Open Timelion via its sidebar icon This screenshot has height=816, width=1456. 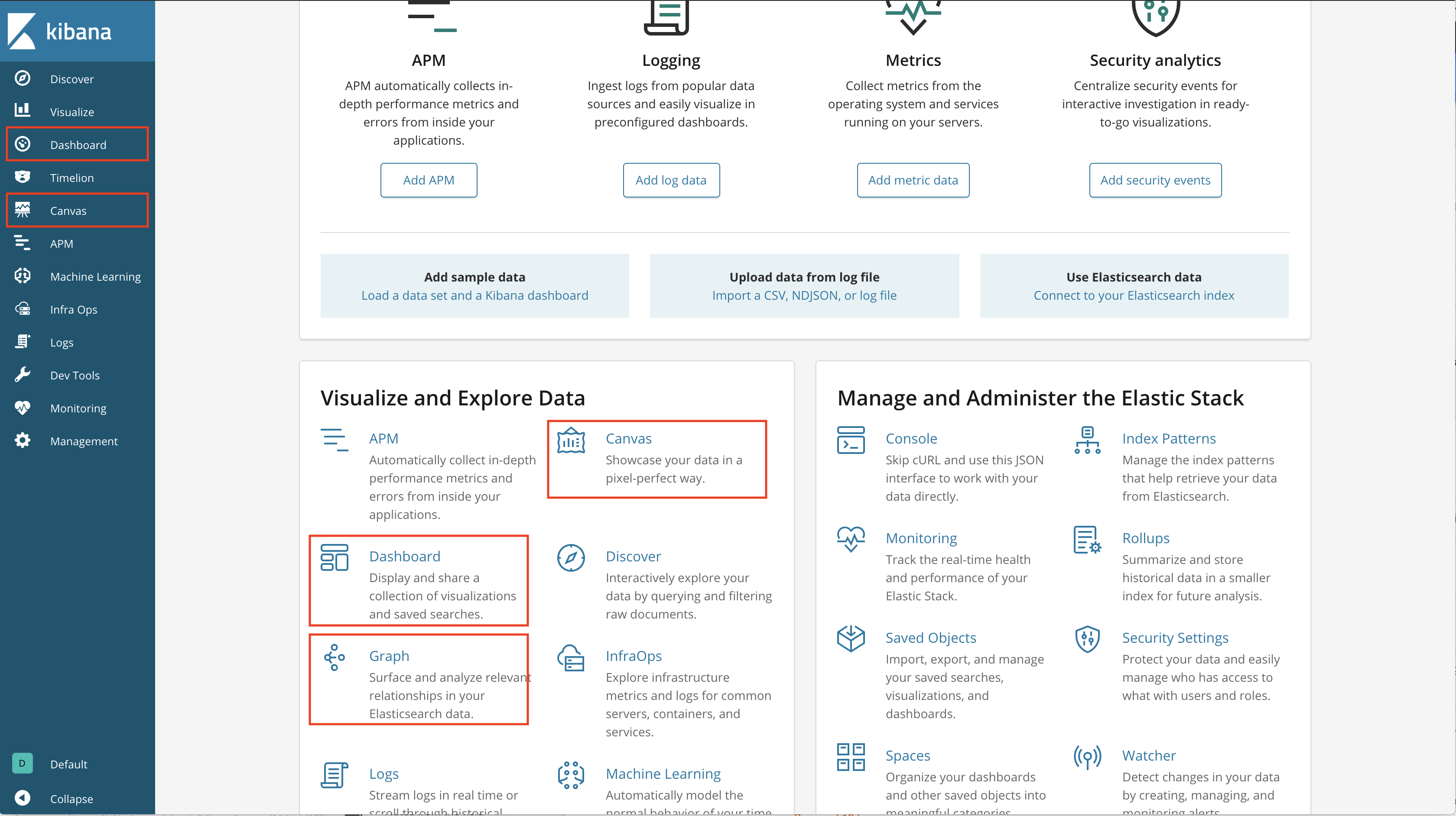tap(23, 177)
